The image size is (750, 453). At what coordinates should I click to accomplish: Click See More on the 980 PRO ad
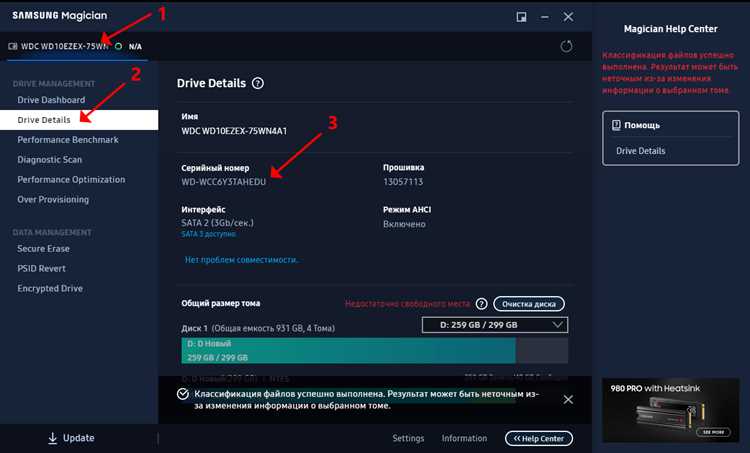(713, 432)
